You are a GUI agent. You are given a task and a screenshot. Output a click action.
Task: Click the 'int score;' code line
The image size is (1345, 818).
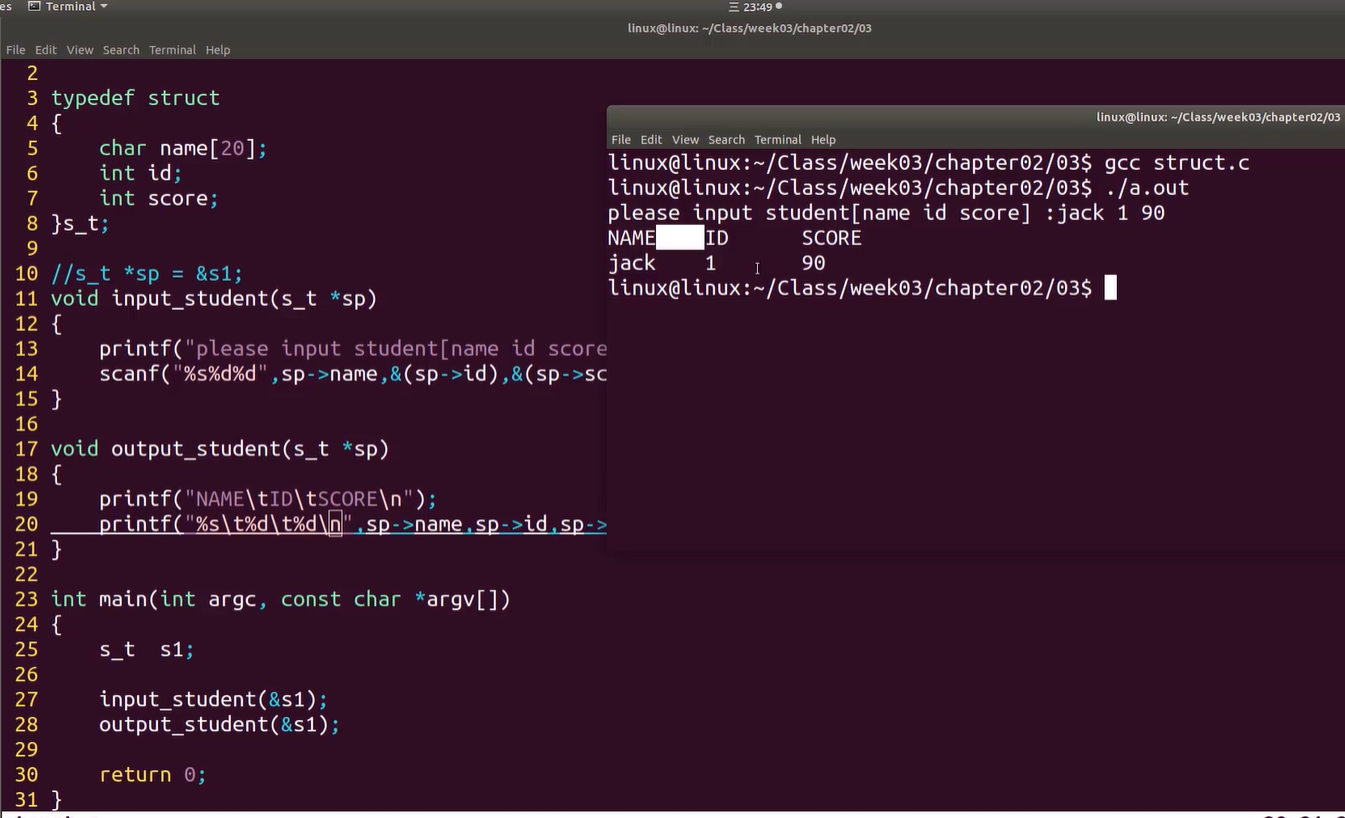point(159,198)
